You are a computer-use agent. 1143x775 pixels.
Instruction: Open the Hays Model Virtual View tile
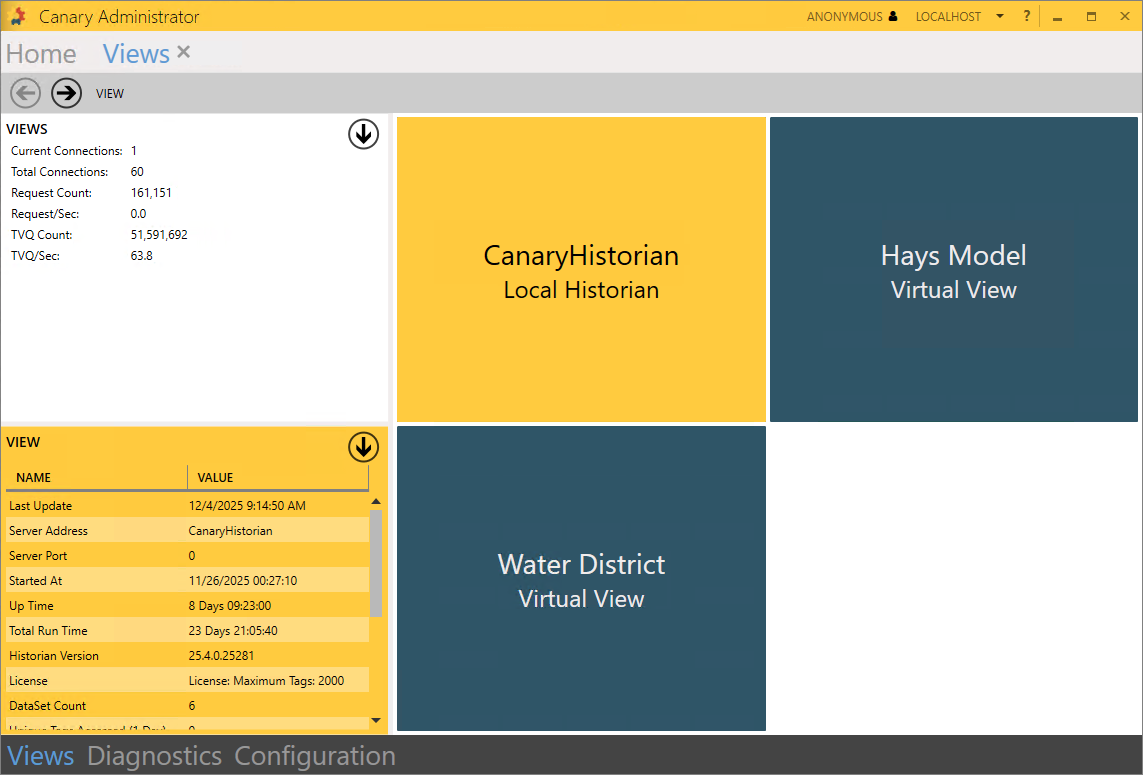953,270
